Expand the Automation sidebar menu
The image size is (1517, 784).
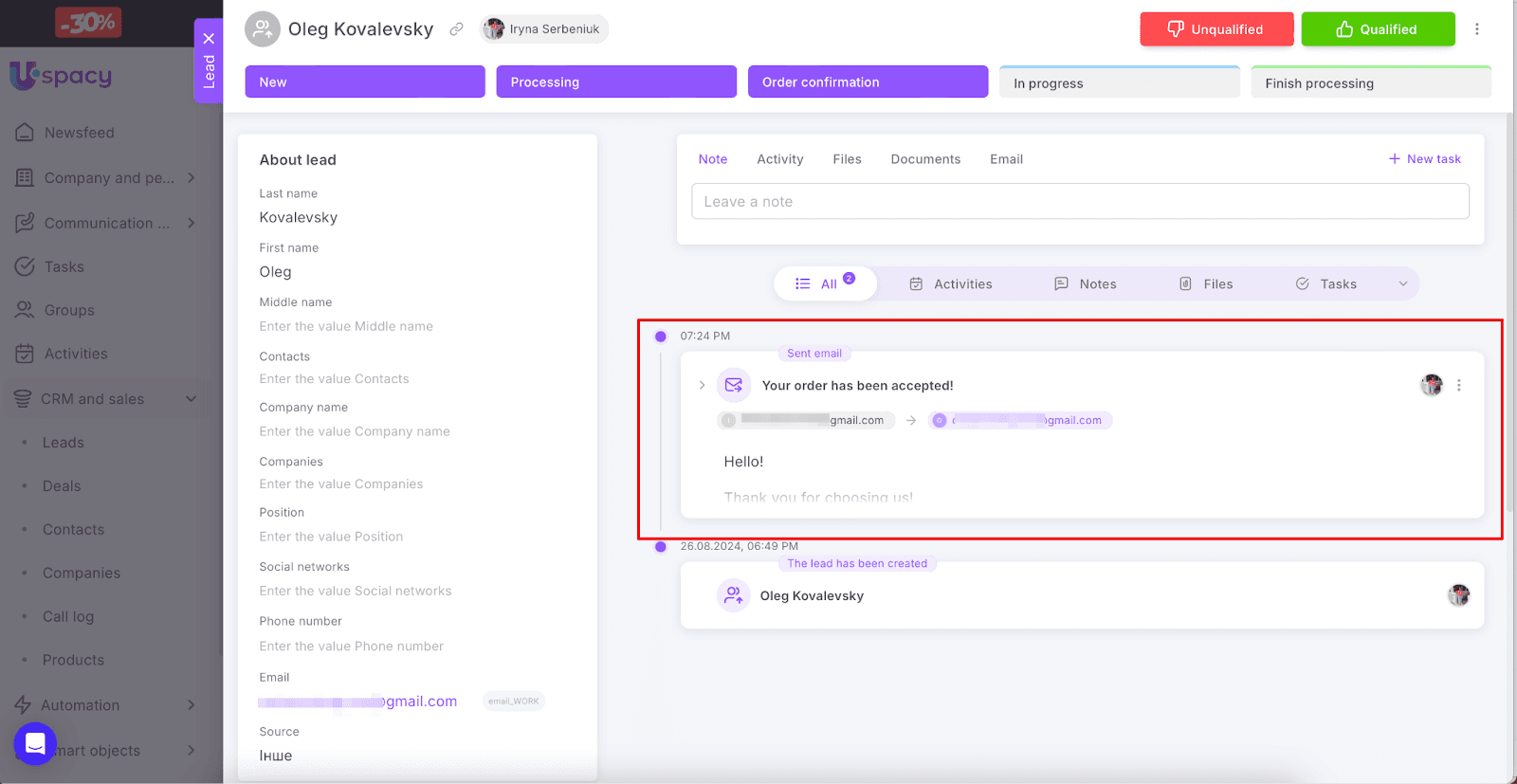point(191,705)
